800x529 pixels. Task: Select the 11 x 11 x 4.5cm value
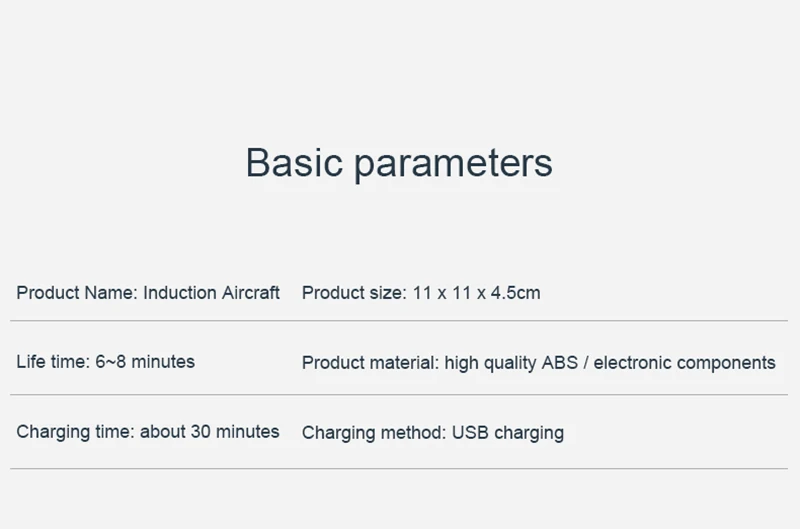point(477,293)
